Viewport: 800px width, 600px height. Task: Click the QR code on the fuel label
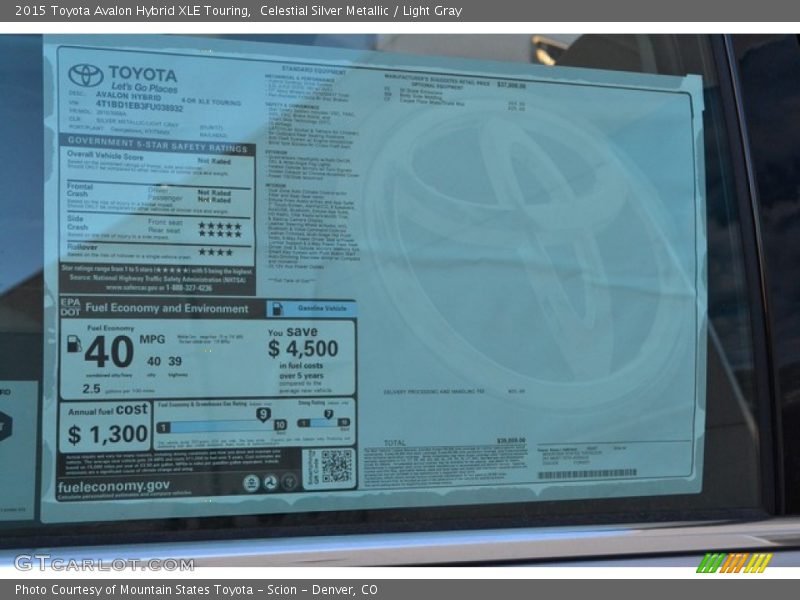coord(336,465)
